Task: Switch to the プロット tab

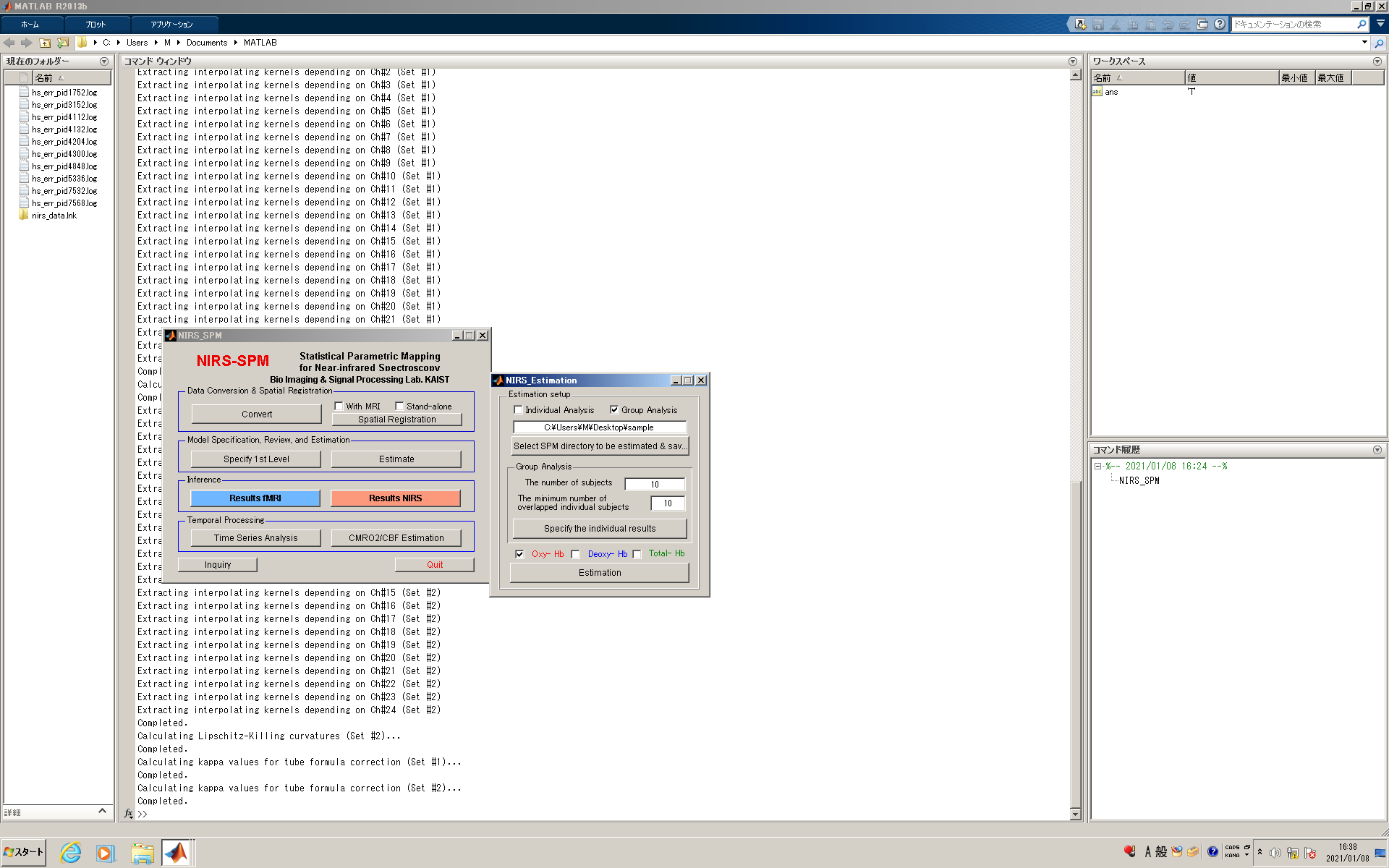Action: pos(95,24)
